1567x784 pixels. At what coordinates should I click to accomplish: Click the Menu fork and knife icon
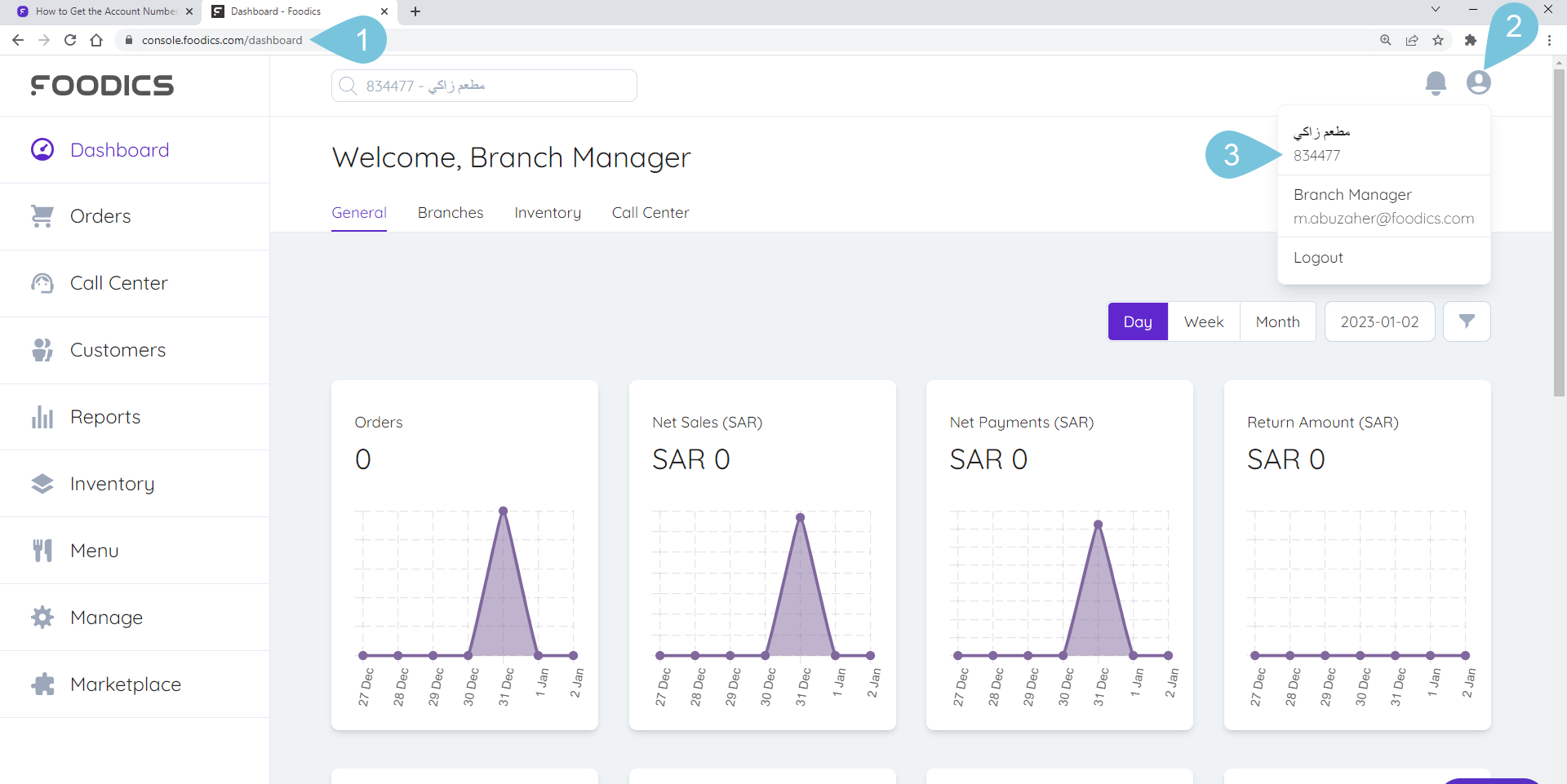point(42,551)
